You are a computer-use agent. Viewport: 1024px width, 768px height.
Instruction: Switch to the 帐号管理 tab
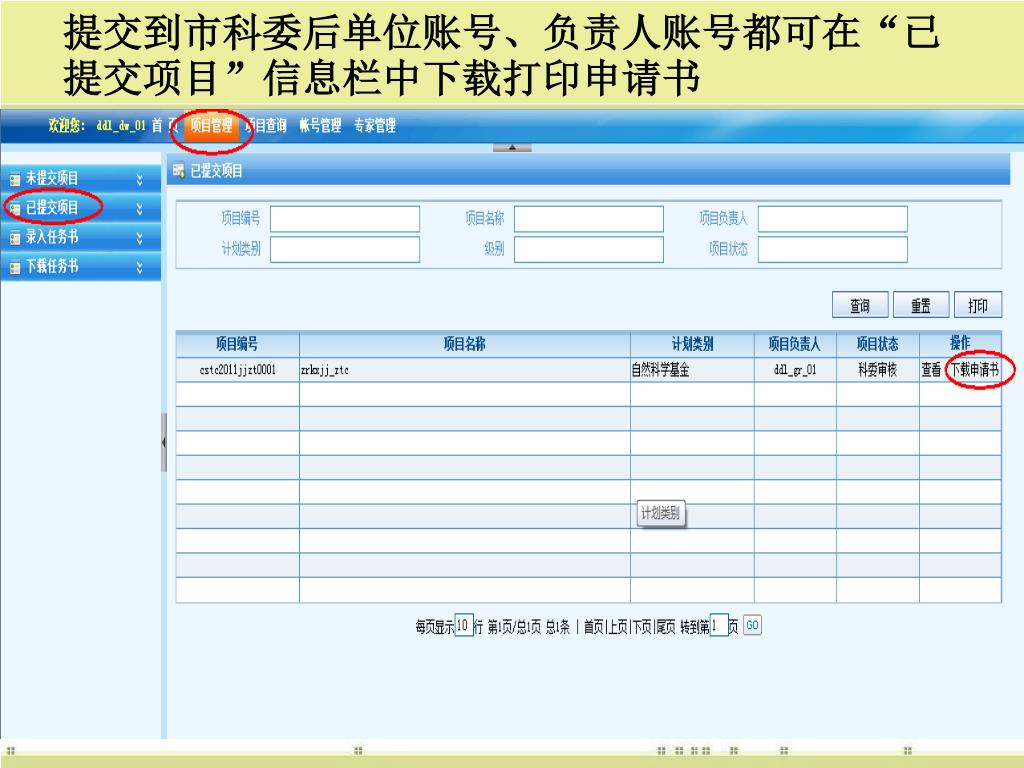click(x=321, y=125)
